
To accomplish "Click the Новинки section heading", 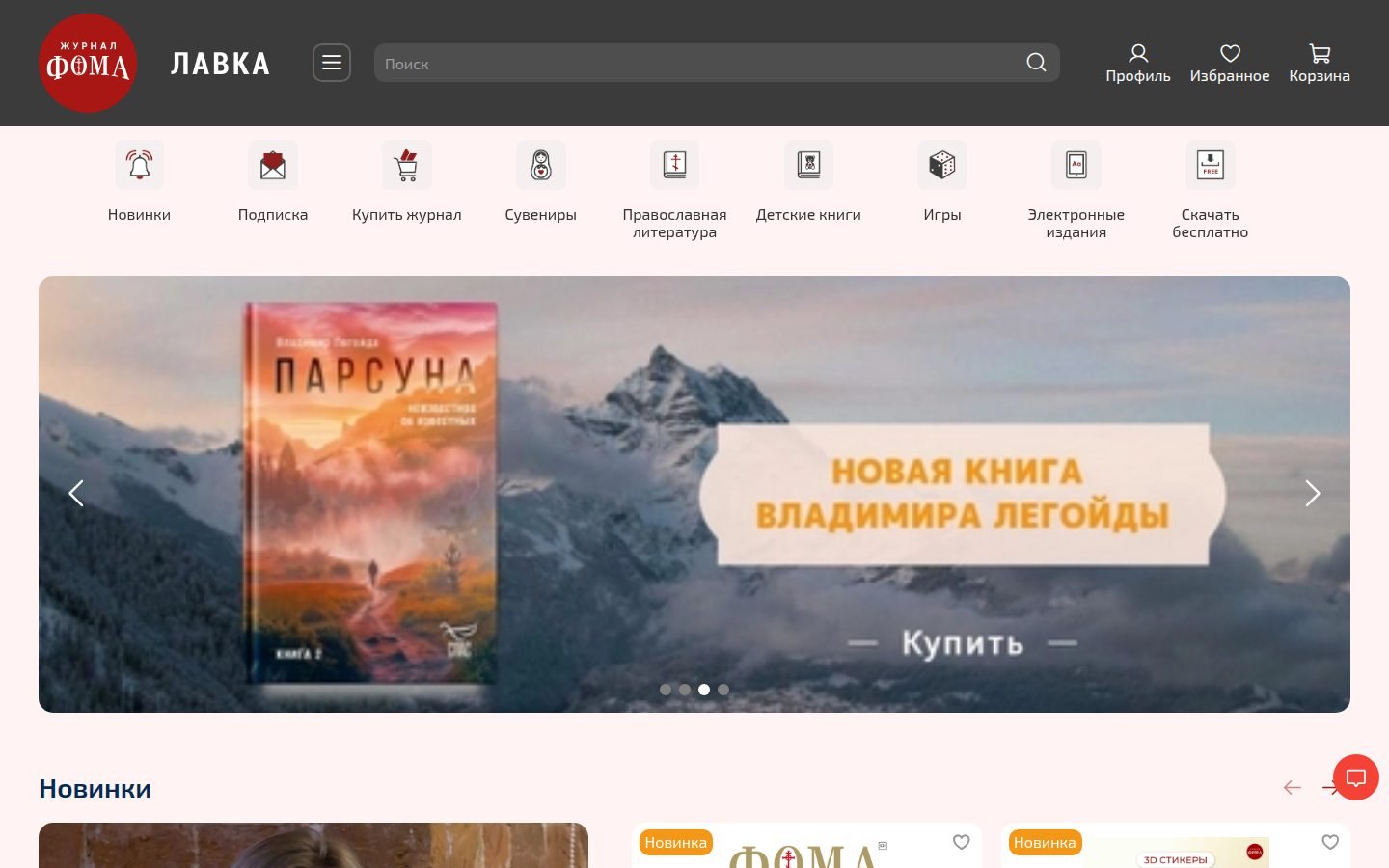I will (95, 789).
